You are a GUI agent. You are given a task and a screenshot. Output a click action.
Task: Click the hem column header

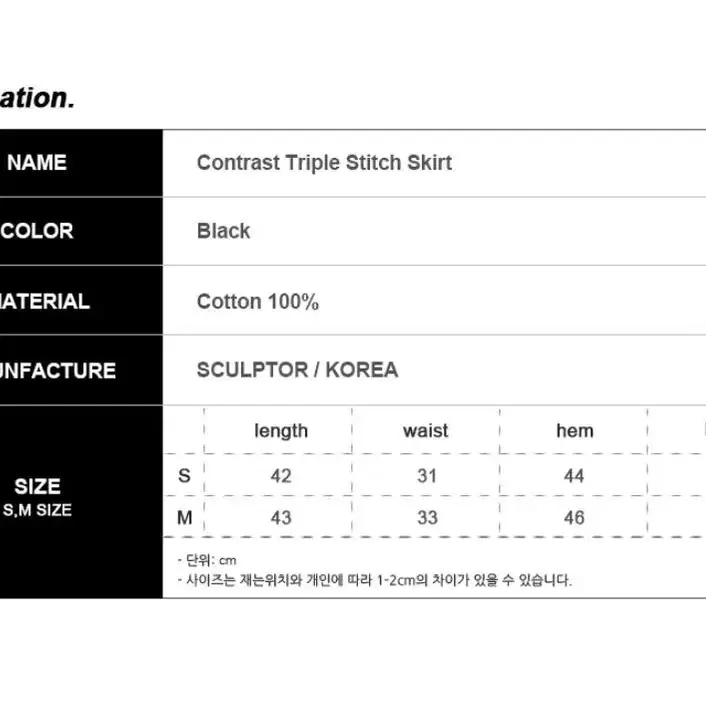click(x=575, y=431)
